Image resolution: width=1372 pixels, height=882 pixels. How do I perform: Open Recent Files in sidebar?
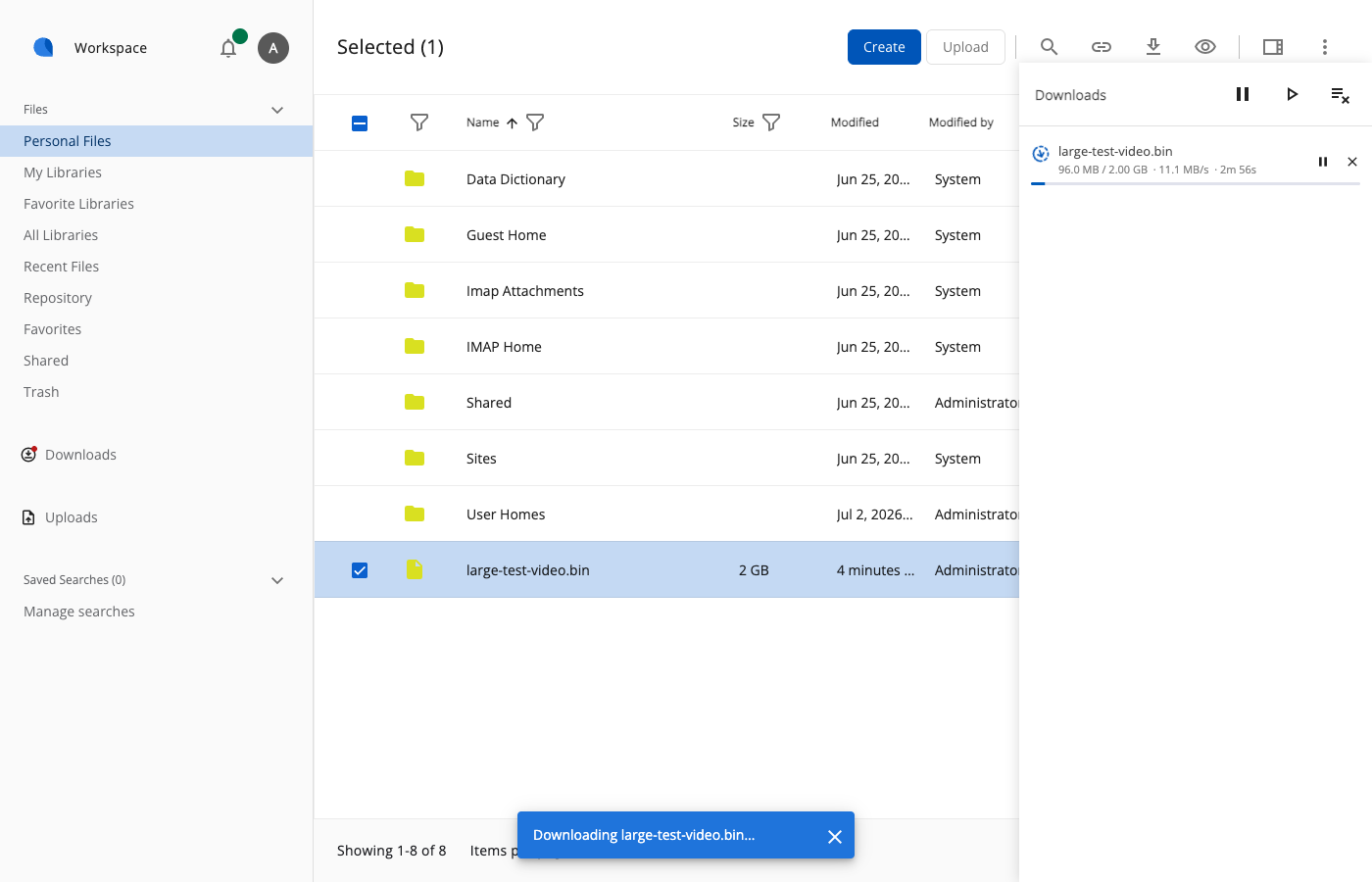(x=62, y=267)
